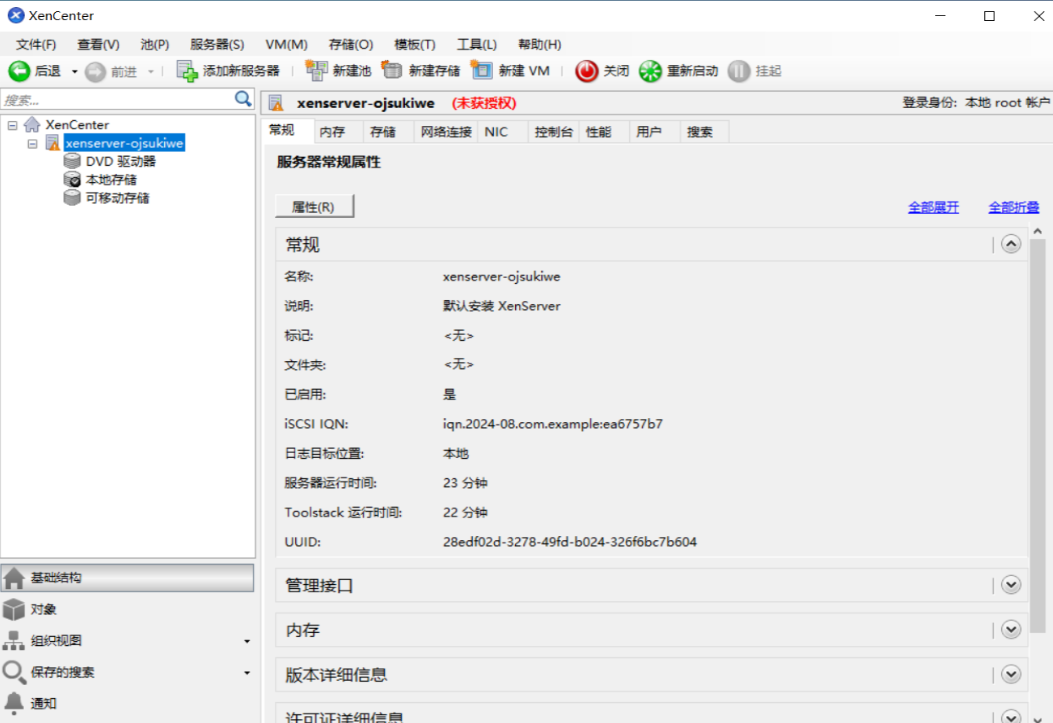Image resolution: width=1053 pixels, height=723 pixels.
Task: Open Back history dropdown arrow
Action: coord(75,72)
